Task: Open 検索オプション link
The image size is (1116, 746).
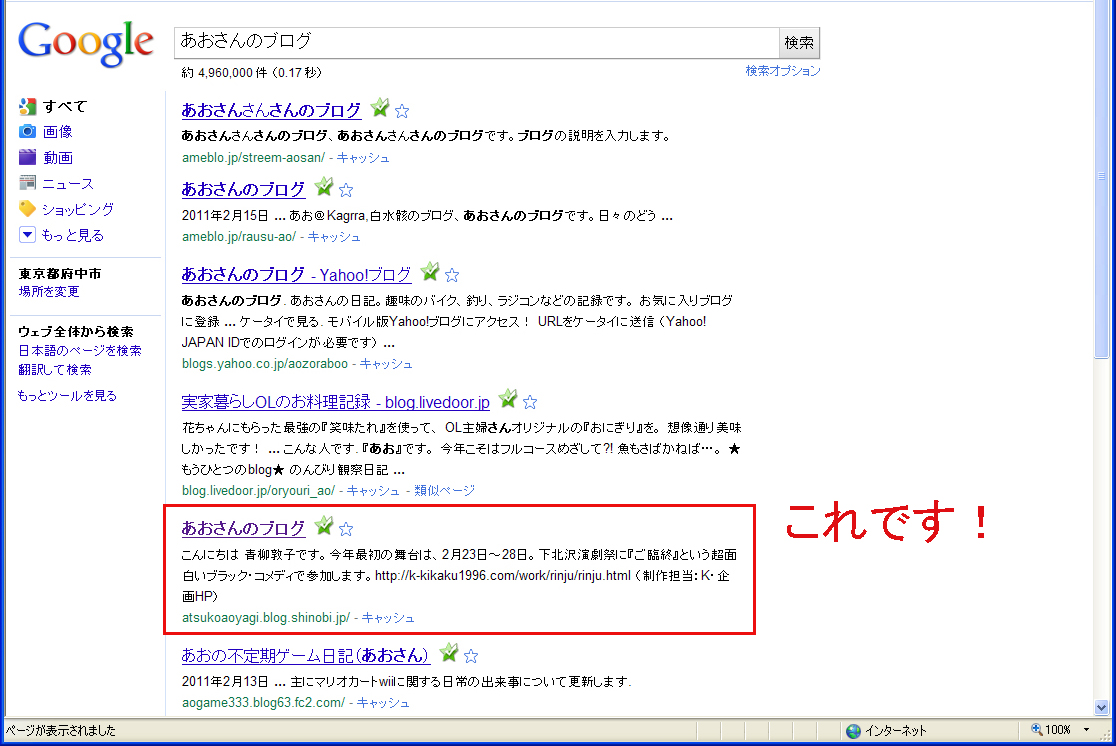Action: (x=783, y=70)
